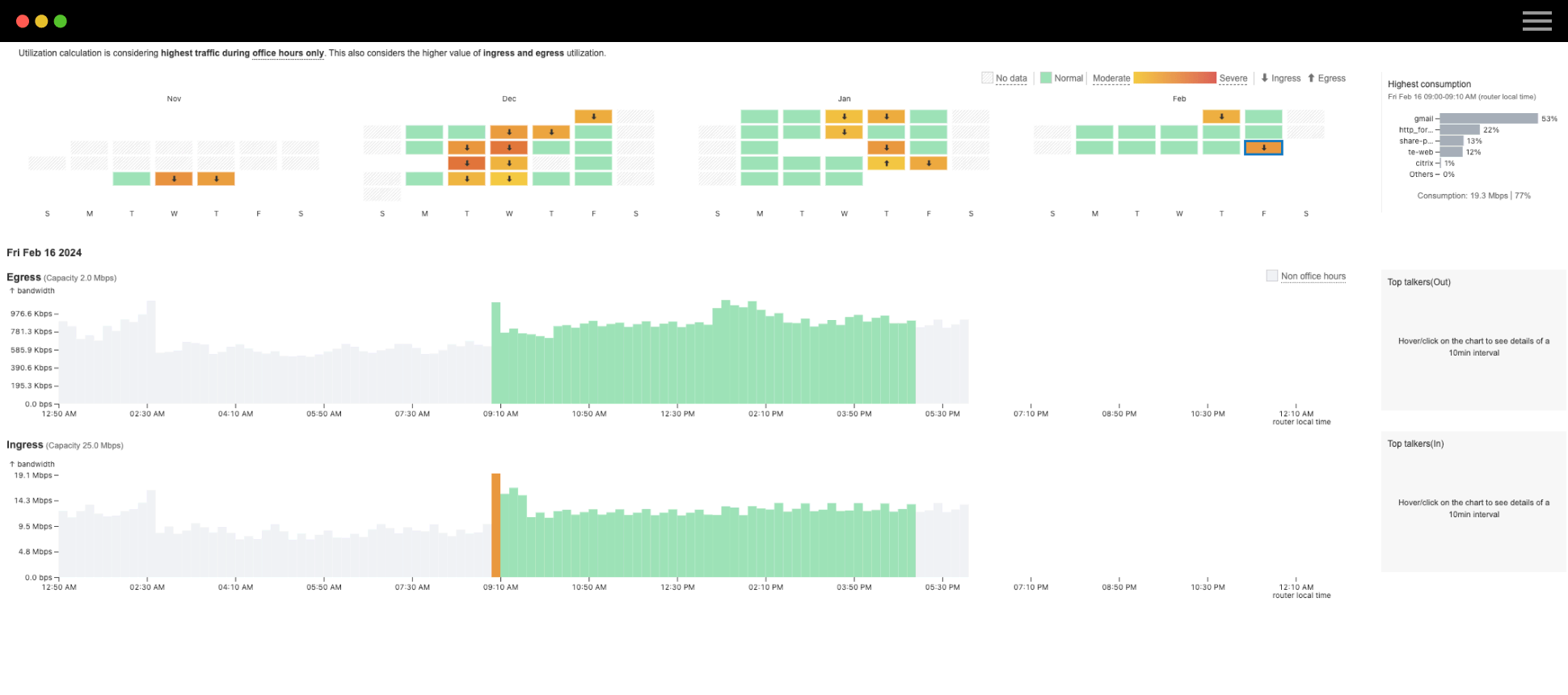Select the Jan Friday cell with ingress arrow
This screenshot has height=695, width=1568.
coord(929,163)
